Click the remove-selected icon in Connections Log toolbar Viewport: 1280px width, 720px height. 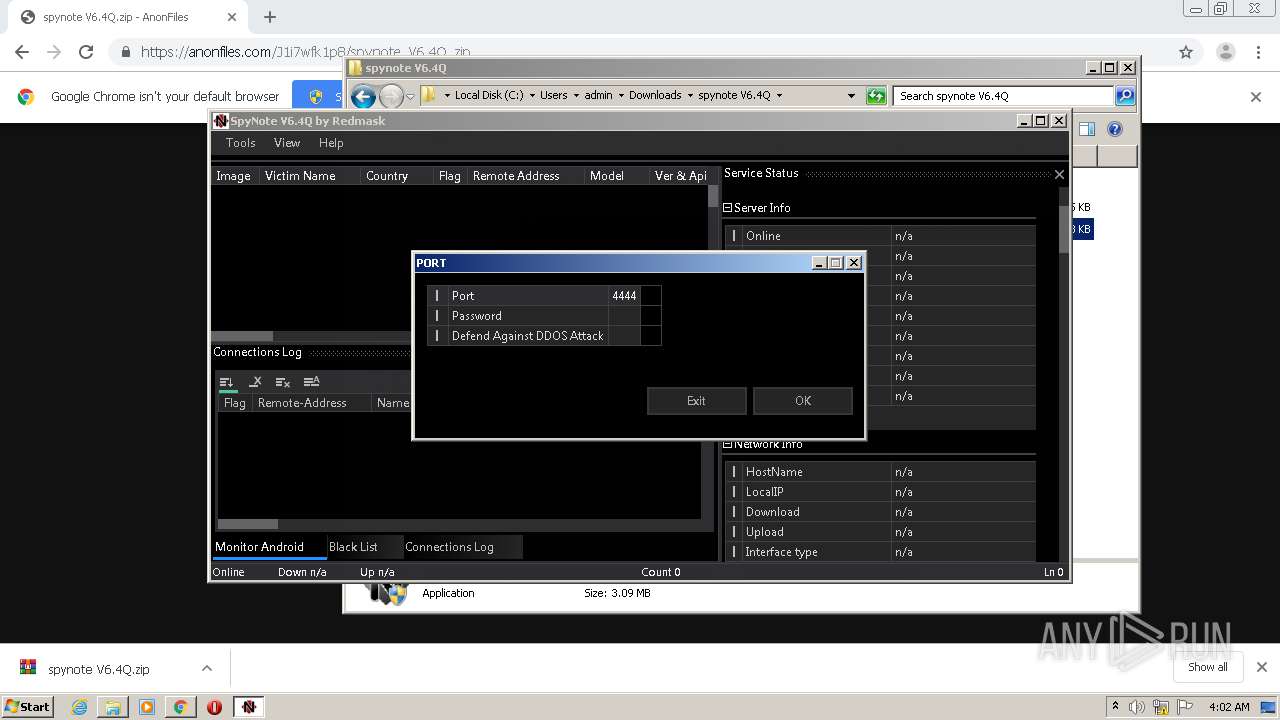255,382
